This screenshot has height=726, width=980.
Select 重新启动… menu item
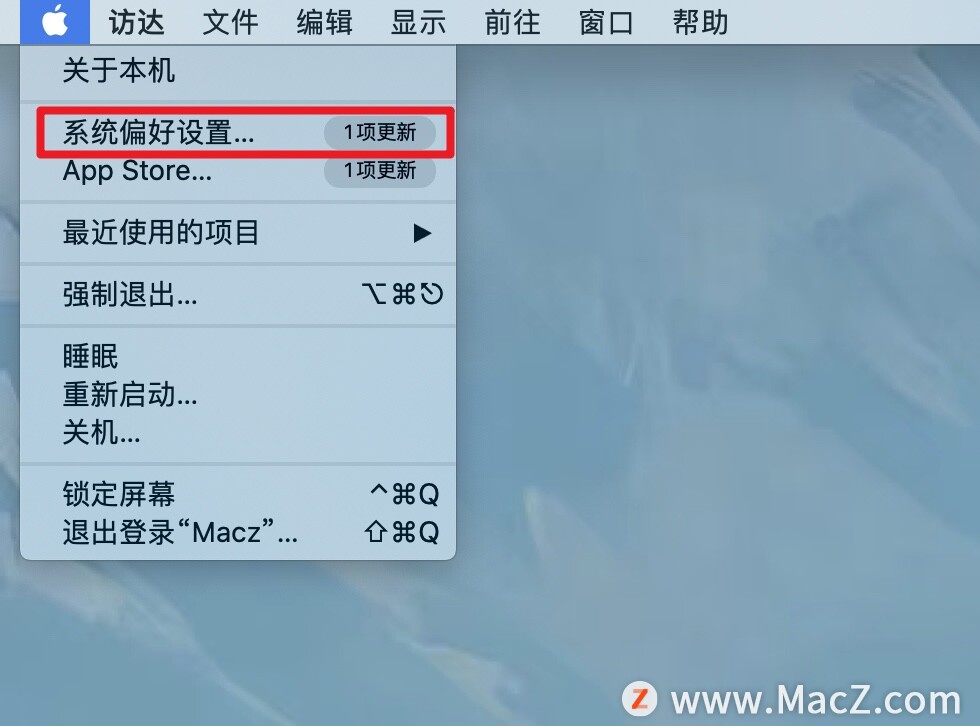tap(238, 394)
